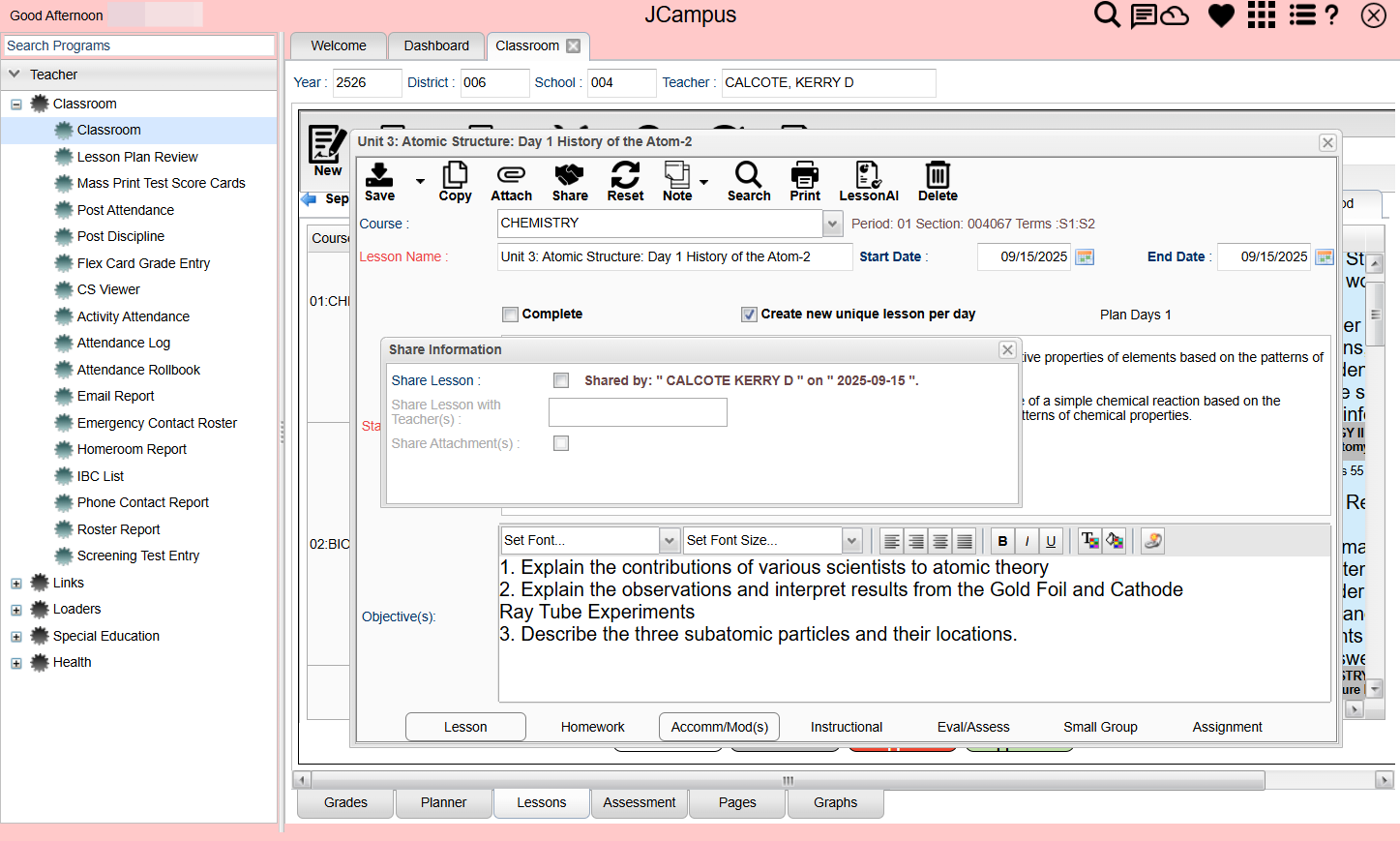Screen dimensions: 1400x841
Task: Click the Lesson Name input field
Action: [x=675, y=256]
